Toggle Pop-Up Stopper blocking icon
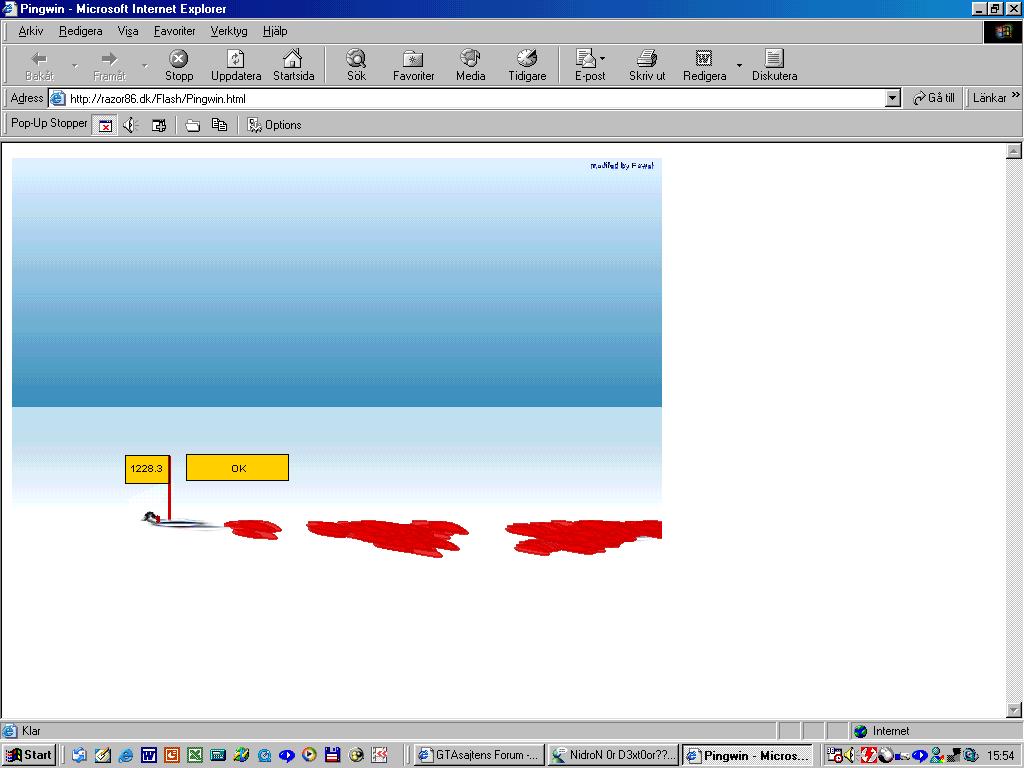1024x768 pixels. (x=104, y=125)
